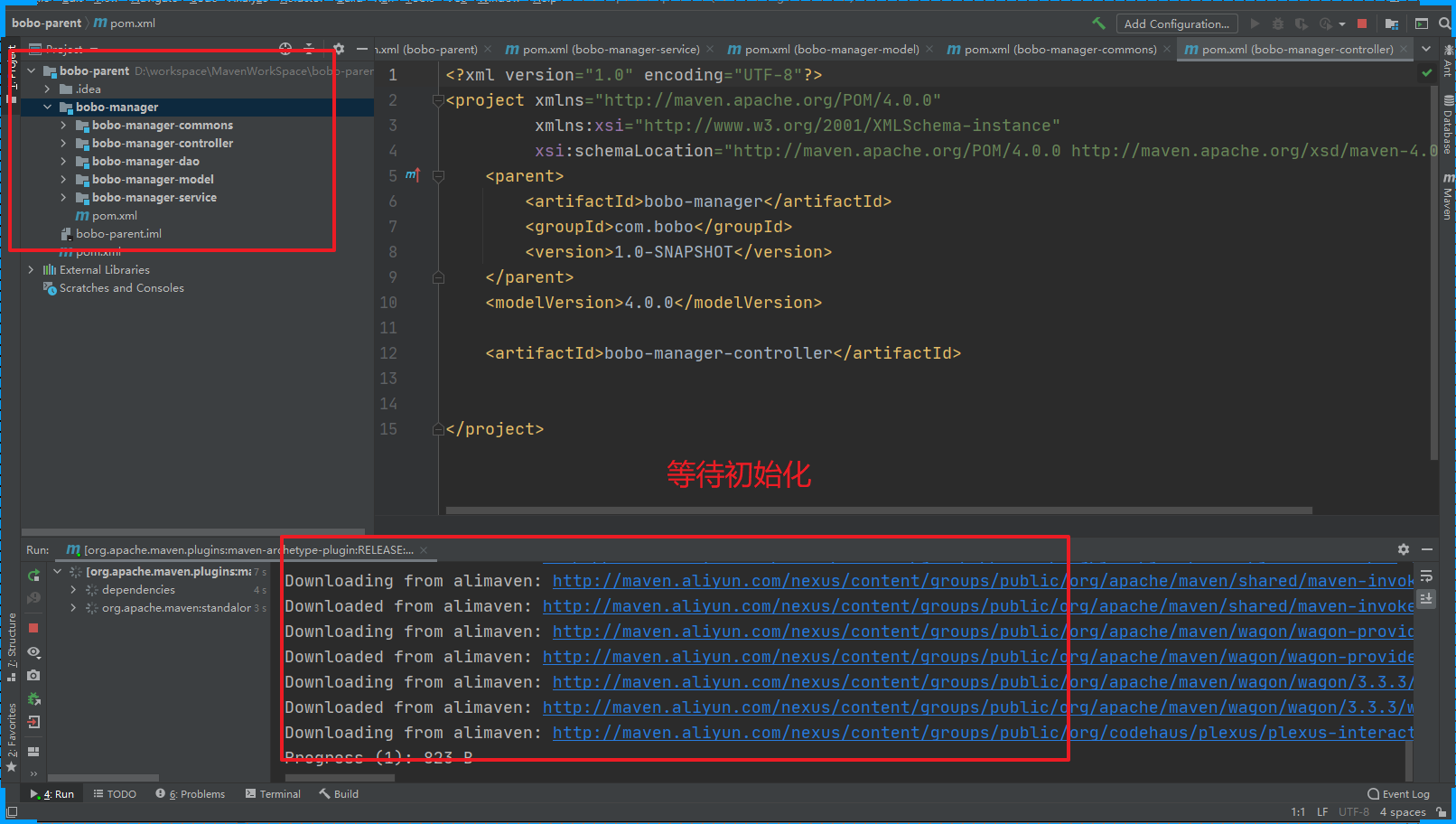Image resolution: width=1456 pixels, height=824 pixels.
Task: Close the Run tab for maven-archetype-plugin
Action: (x=424, y=549)
